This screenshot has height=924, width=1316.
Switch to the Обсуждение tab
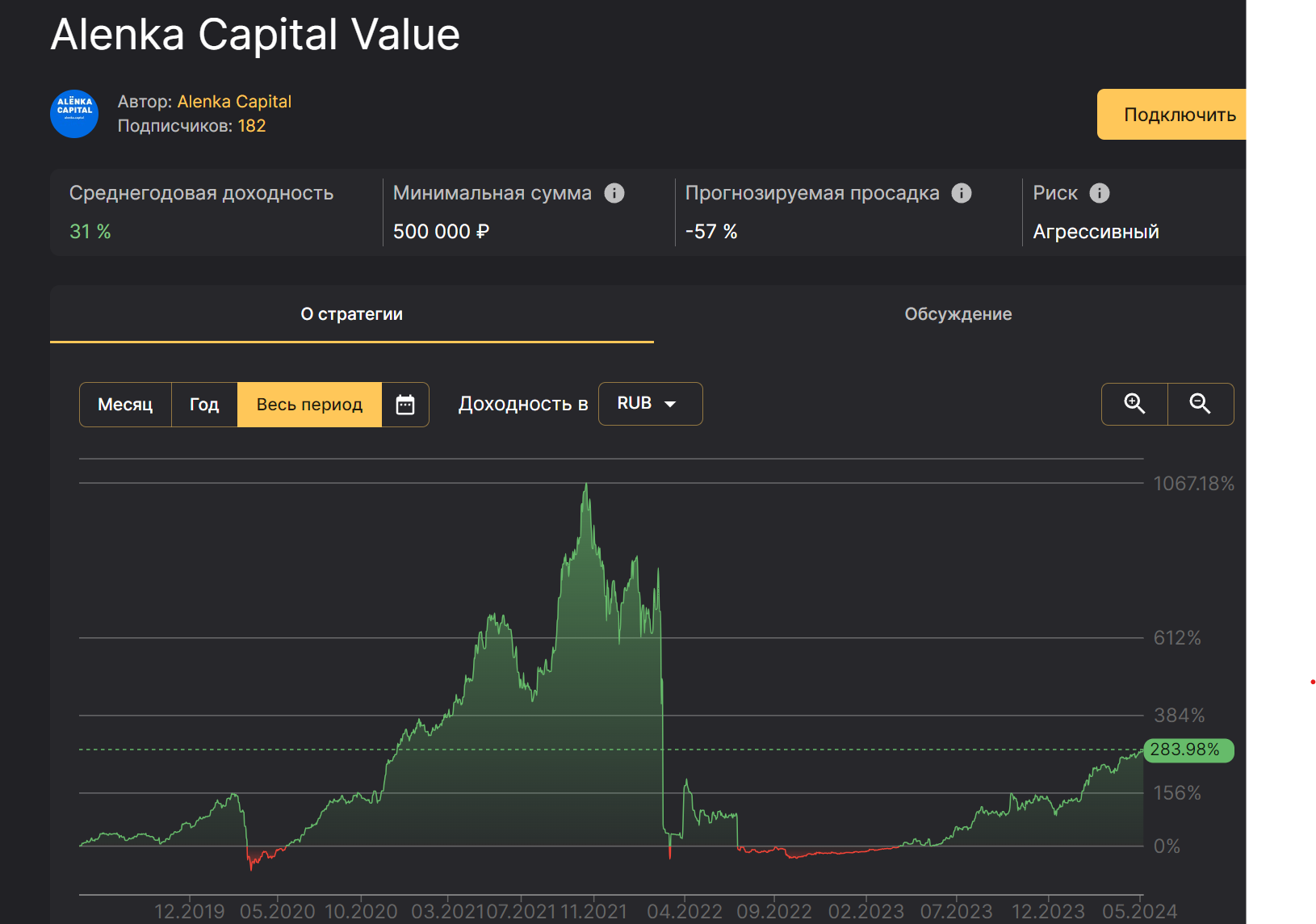[958, 314]
